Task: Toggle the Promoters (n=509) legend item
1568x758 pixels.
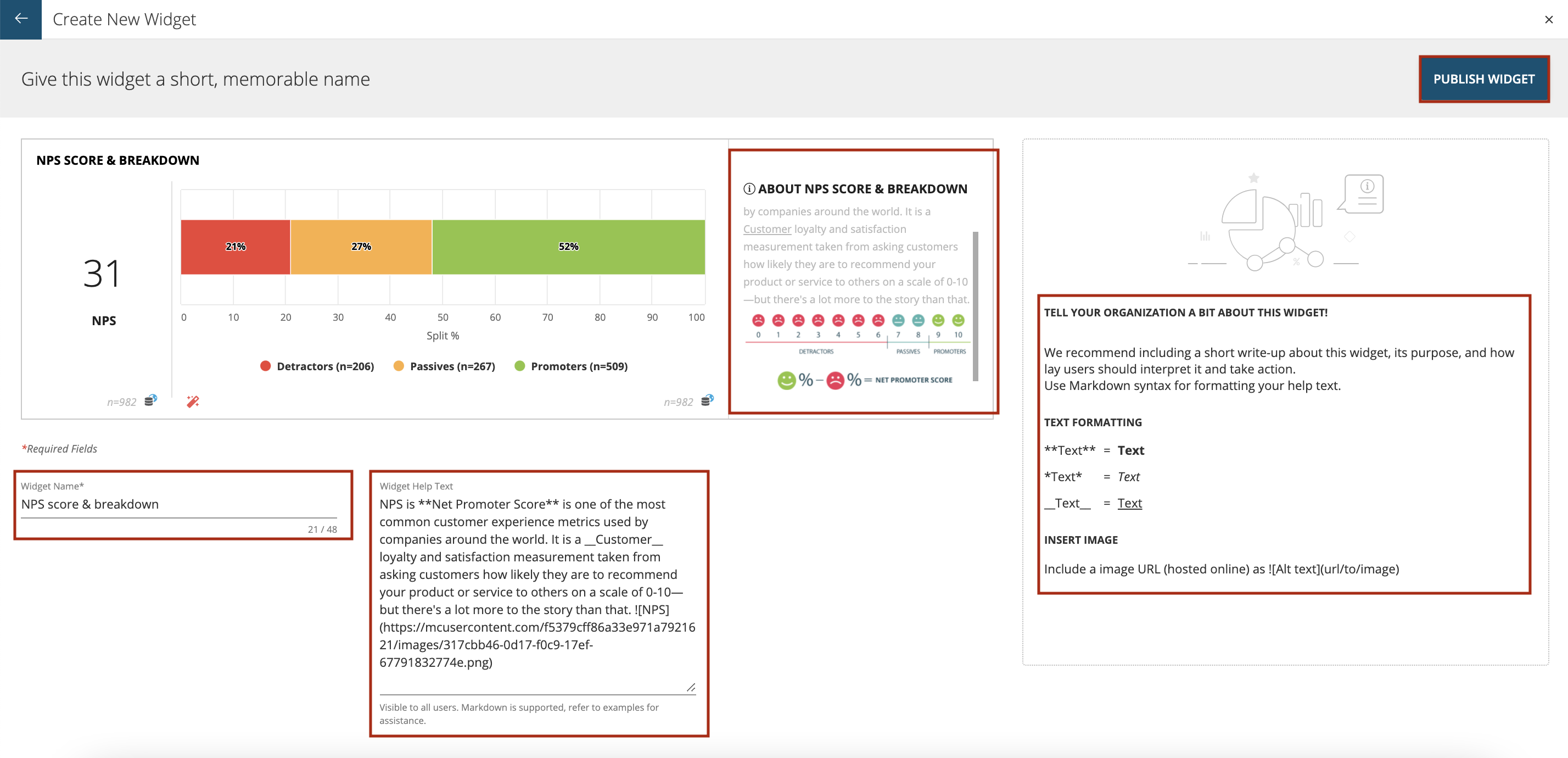Action: click(x=571, y=366)
